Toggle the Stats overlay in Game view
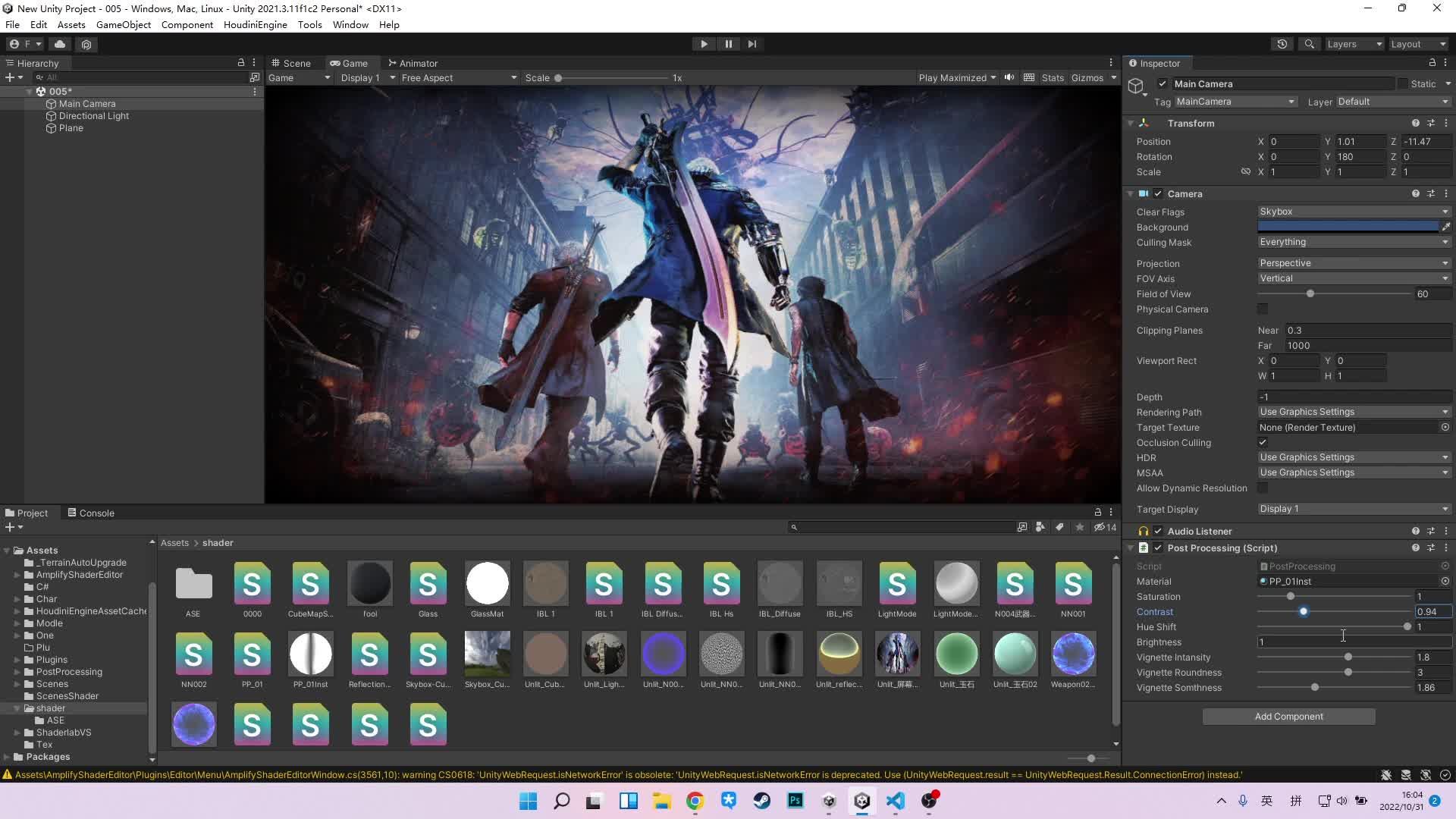This screenshot has width=1456, height=819. pos(1053,77)
